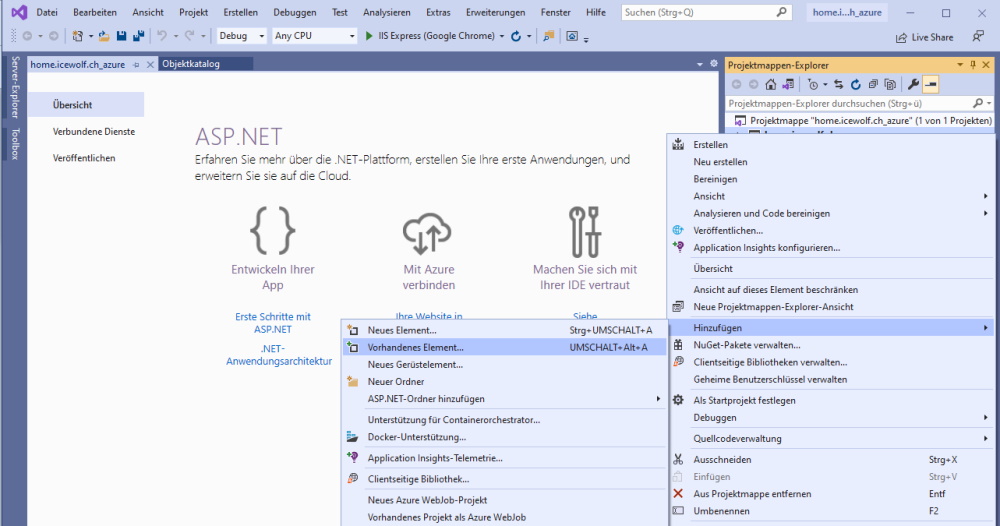Open .NET-Anwendungsarchitektur link
Image resolution: width=1000 pixels, height=526 pixels.
point(279,354)
